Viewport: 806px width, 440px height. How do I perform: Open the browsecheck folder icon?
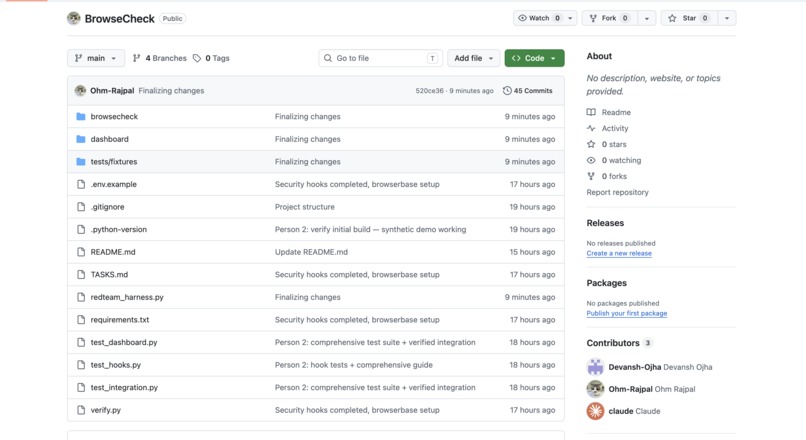81,117
